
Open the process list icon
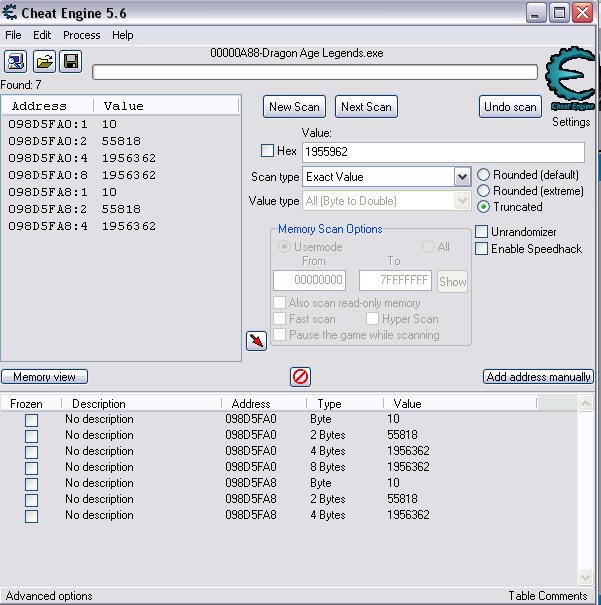point(15,61)
